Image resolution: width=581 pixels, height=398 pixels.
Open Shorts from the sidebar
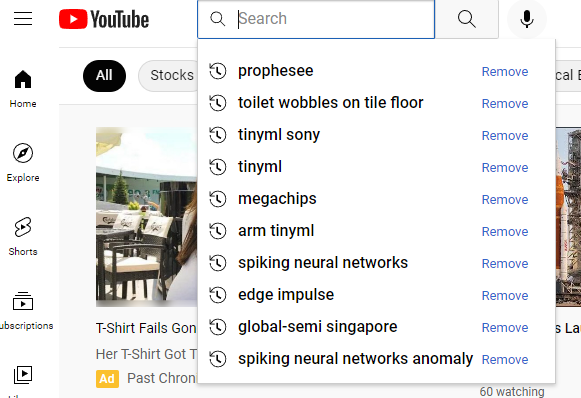[x=23, y=236]
